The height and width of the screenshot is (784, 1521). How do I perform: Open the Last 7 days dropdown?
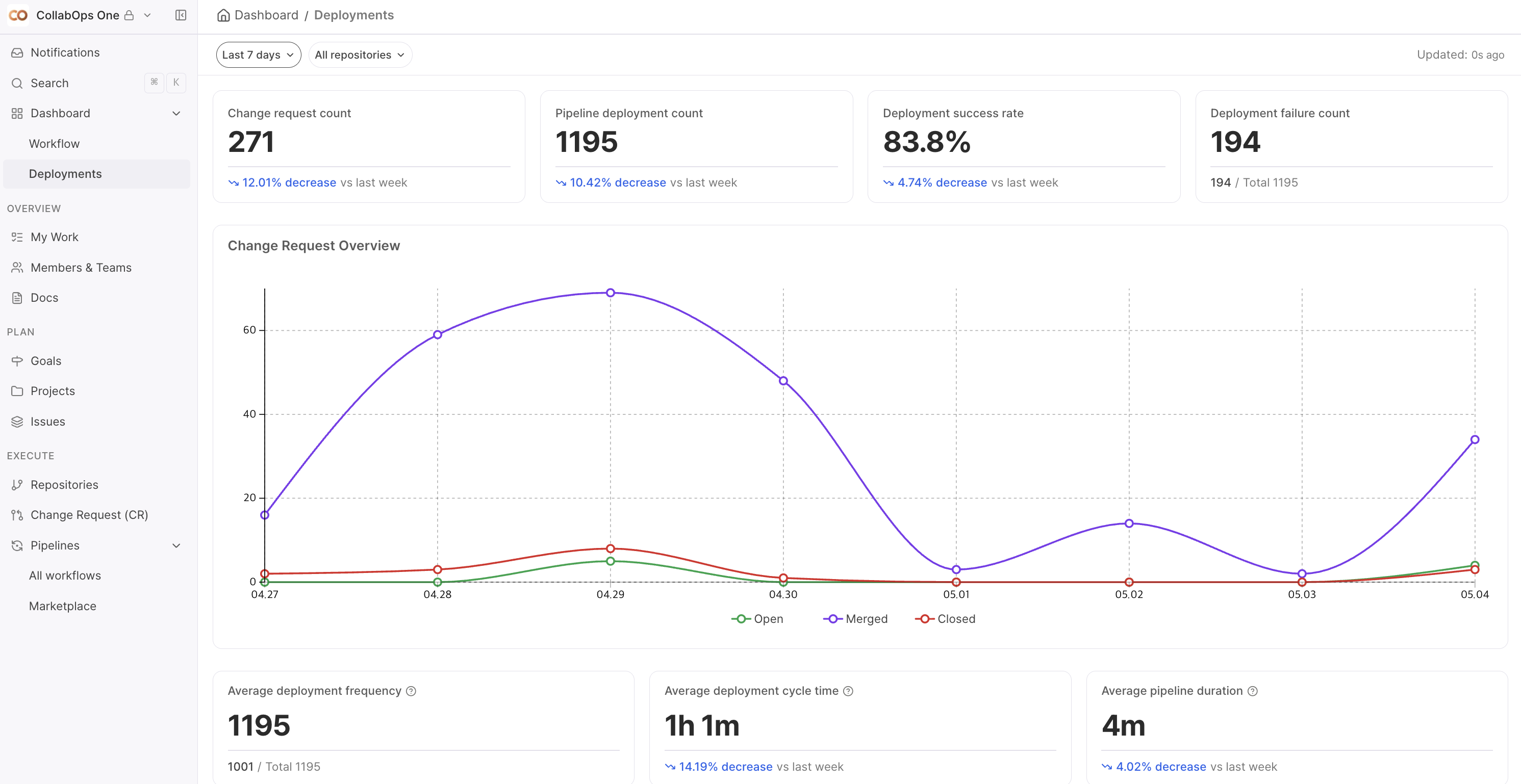(x=258, y=55)
